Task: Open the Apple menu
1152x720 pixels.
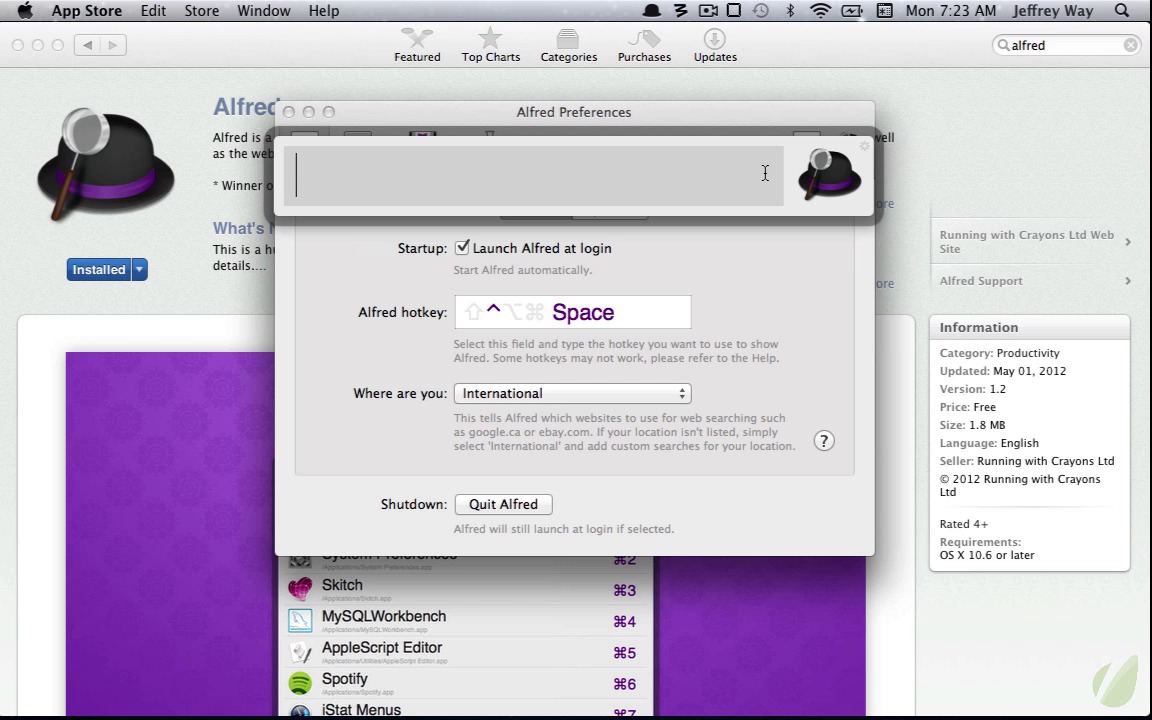Action: coord(24,10)
